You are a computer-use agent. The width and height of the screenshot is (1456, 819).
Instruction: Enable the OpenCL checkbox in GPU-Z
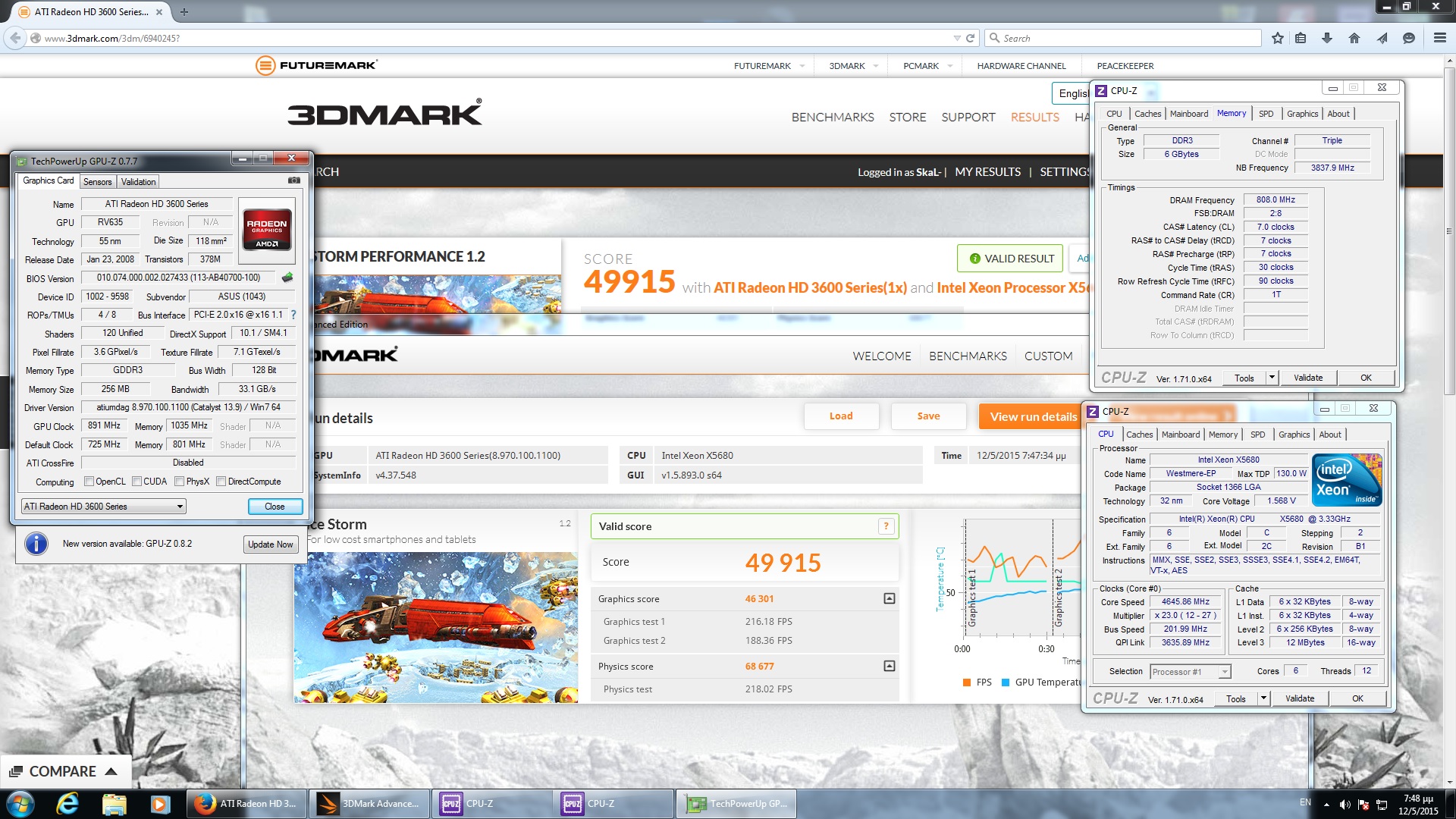89,481
